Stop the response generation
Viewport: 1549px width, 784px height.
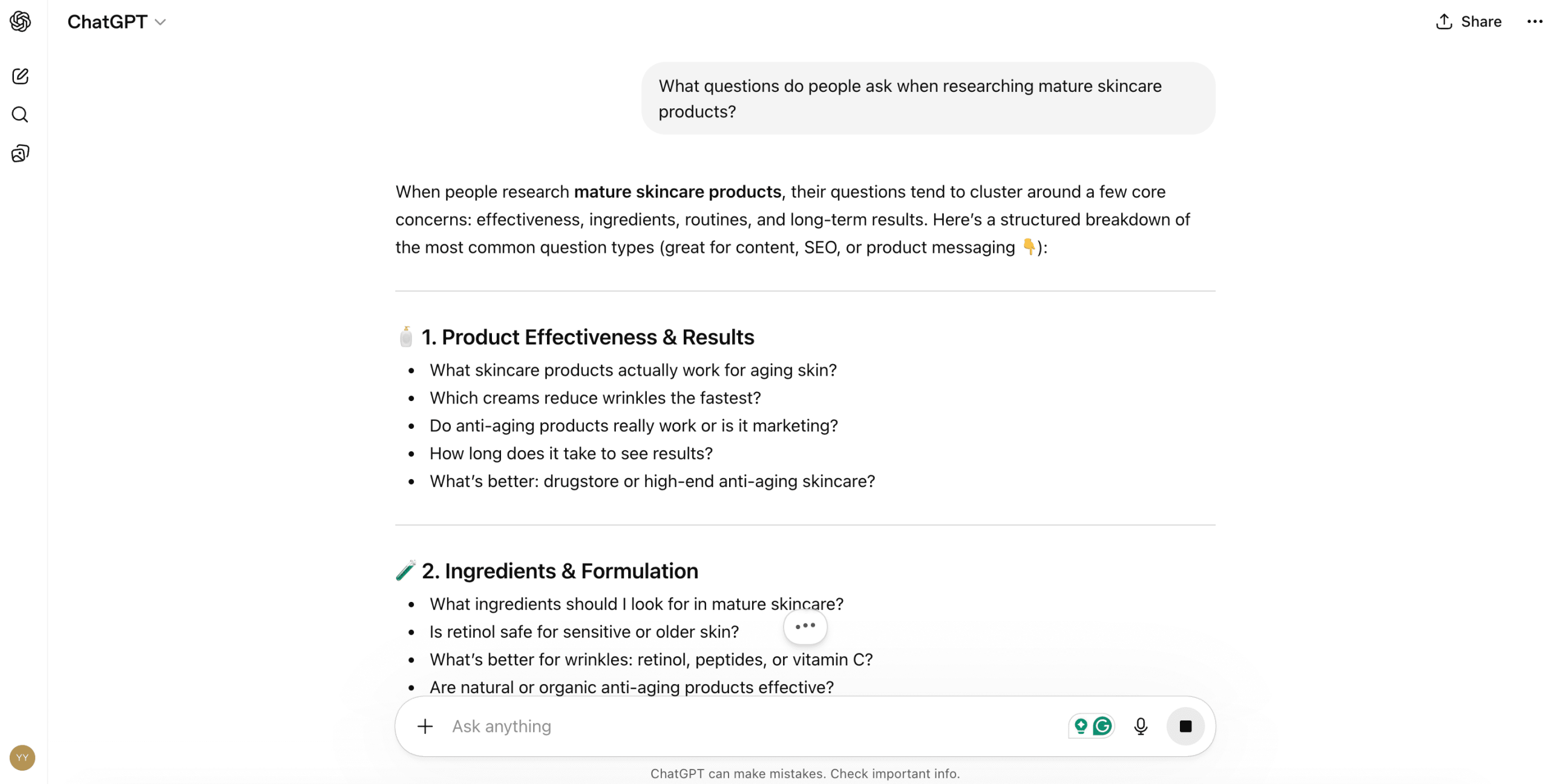(x=1185, y=726)
